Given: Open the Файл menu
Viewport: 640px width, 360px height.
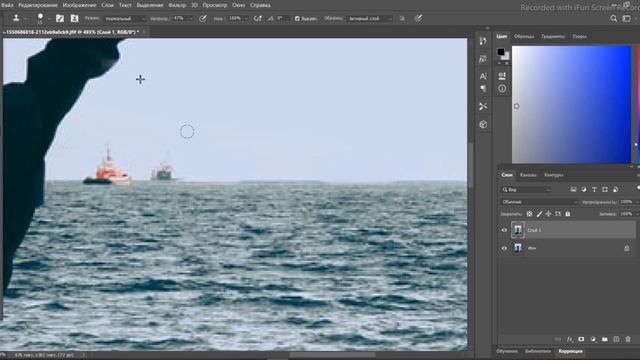Looking at the screenshot, I should (7, 5).
